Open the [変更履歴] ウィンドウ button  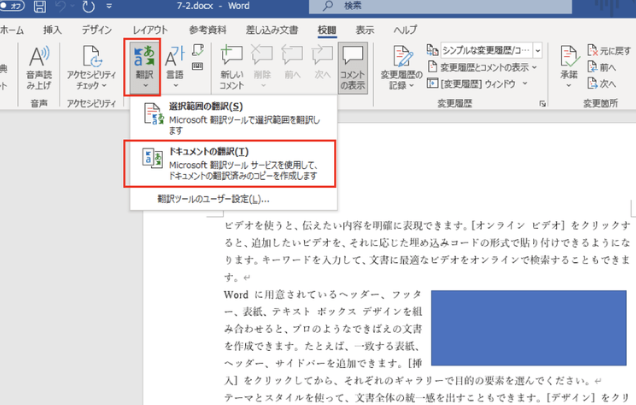pos(472,84)
